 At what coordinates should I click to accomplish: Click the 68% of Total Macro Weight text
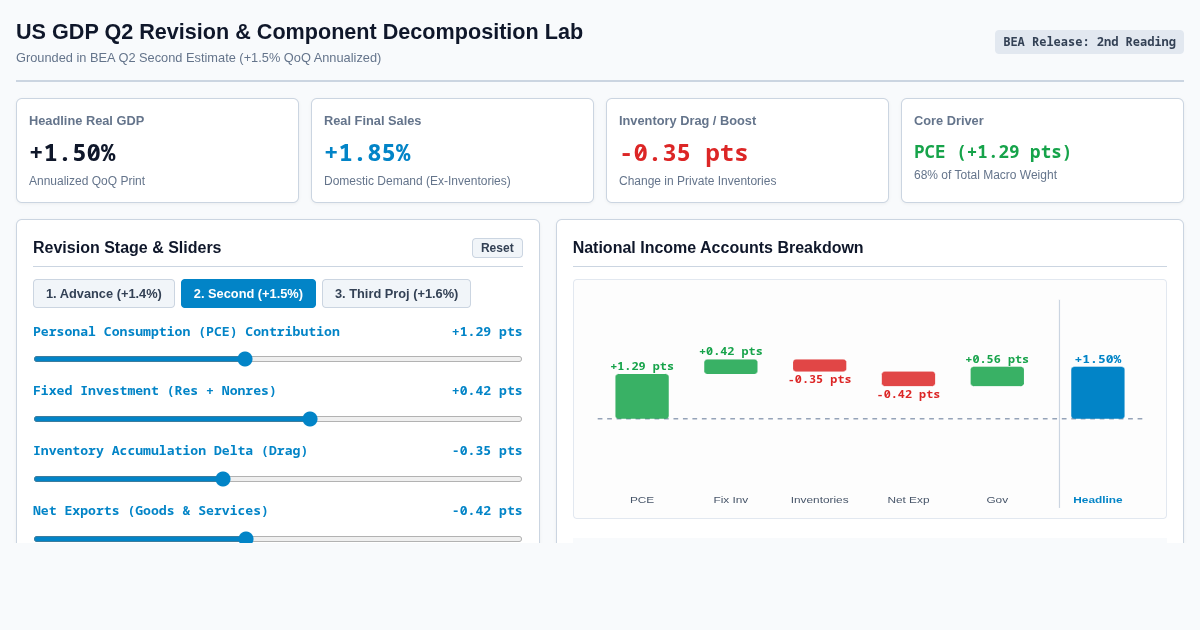[985, 175]
